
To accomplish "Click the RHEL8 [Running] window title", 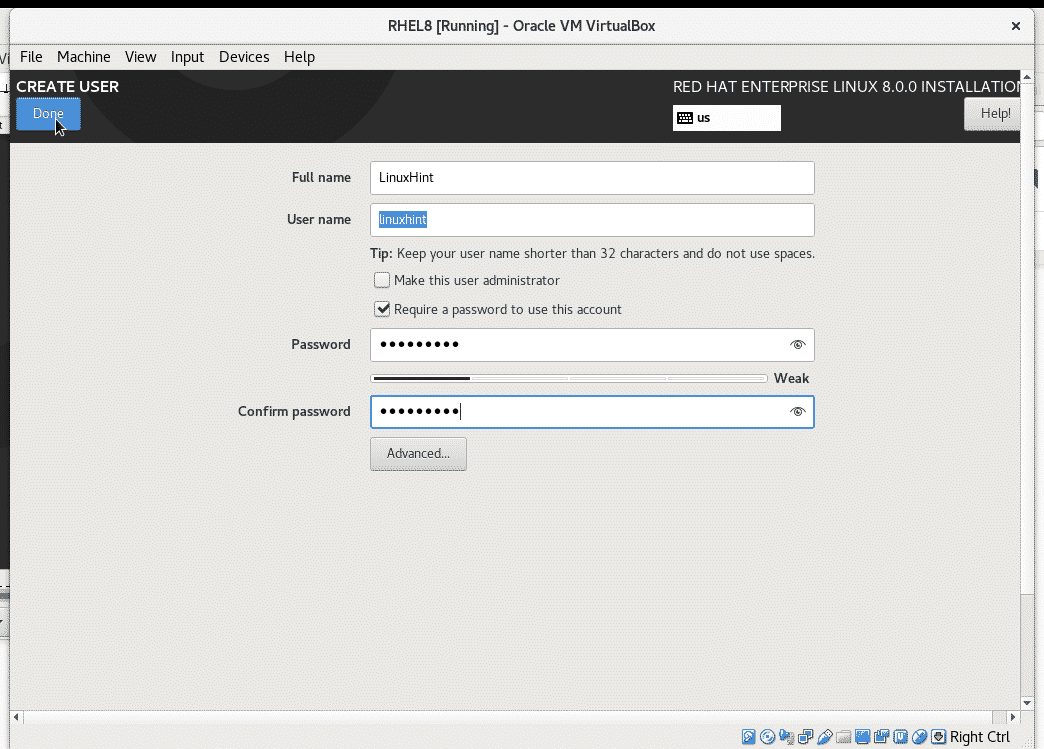I will 521,26.
